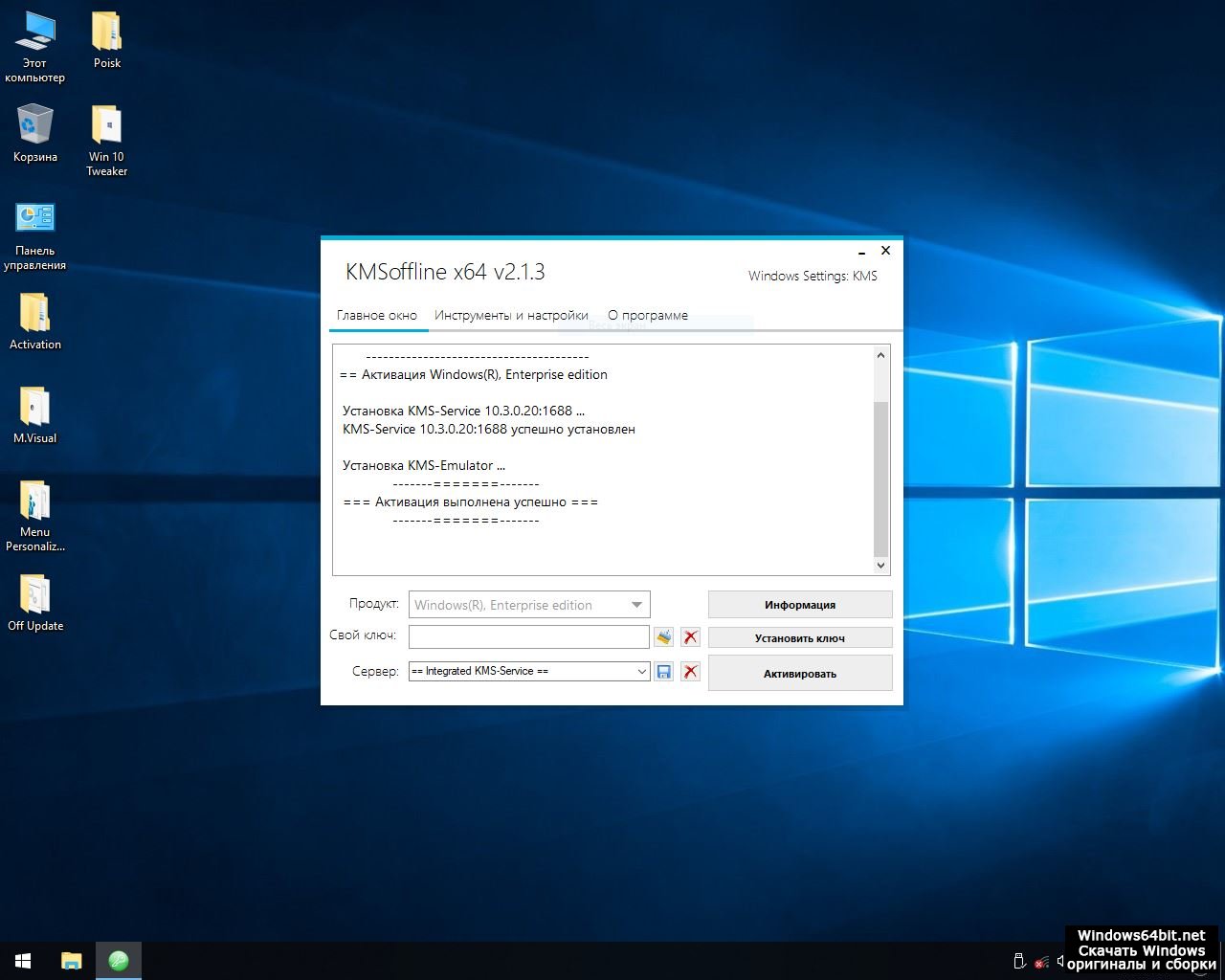
Task: Click the USB safely-remove tray icon
Action: [1019, 961]
